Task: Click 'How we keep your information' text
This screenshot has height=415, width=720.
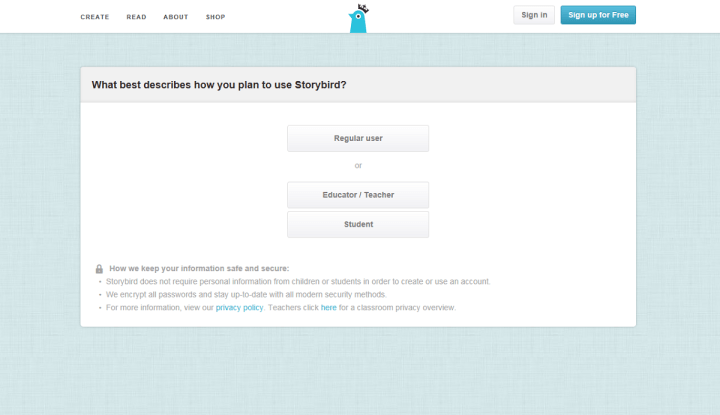Action: coord(199,269)
